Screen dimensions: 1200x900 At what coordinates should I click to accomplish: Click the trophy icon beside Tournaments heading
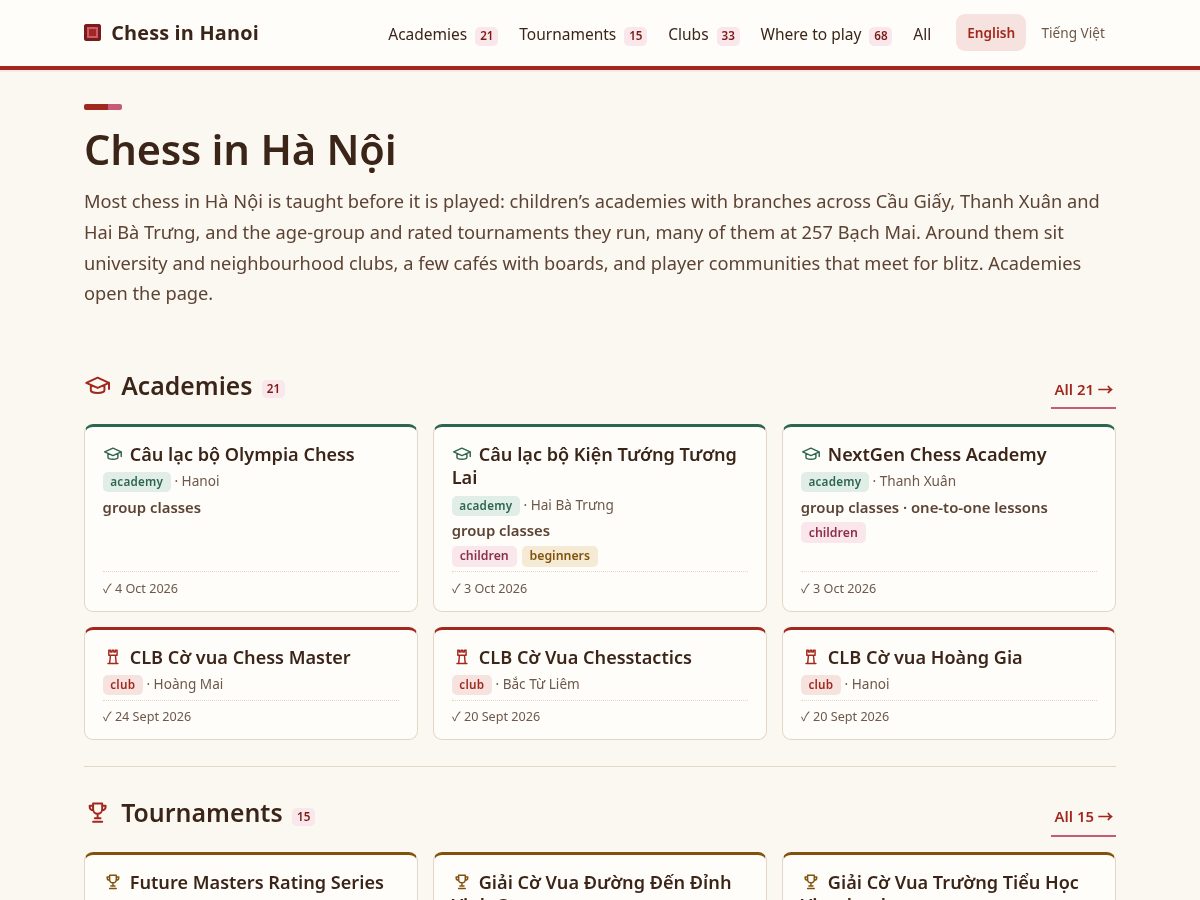(x=97, y=813)
